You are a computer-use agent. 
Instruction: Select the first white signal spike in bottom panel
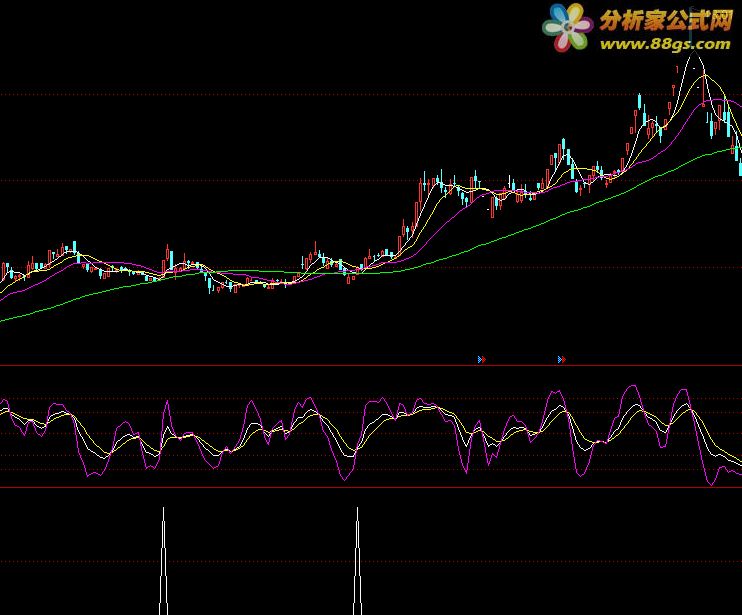(x=164, y=561)
